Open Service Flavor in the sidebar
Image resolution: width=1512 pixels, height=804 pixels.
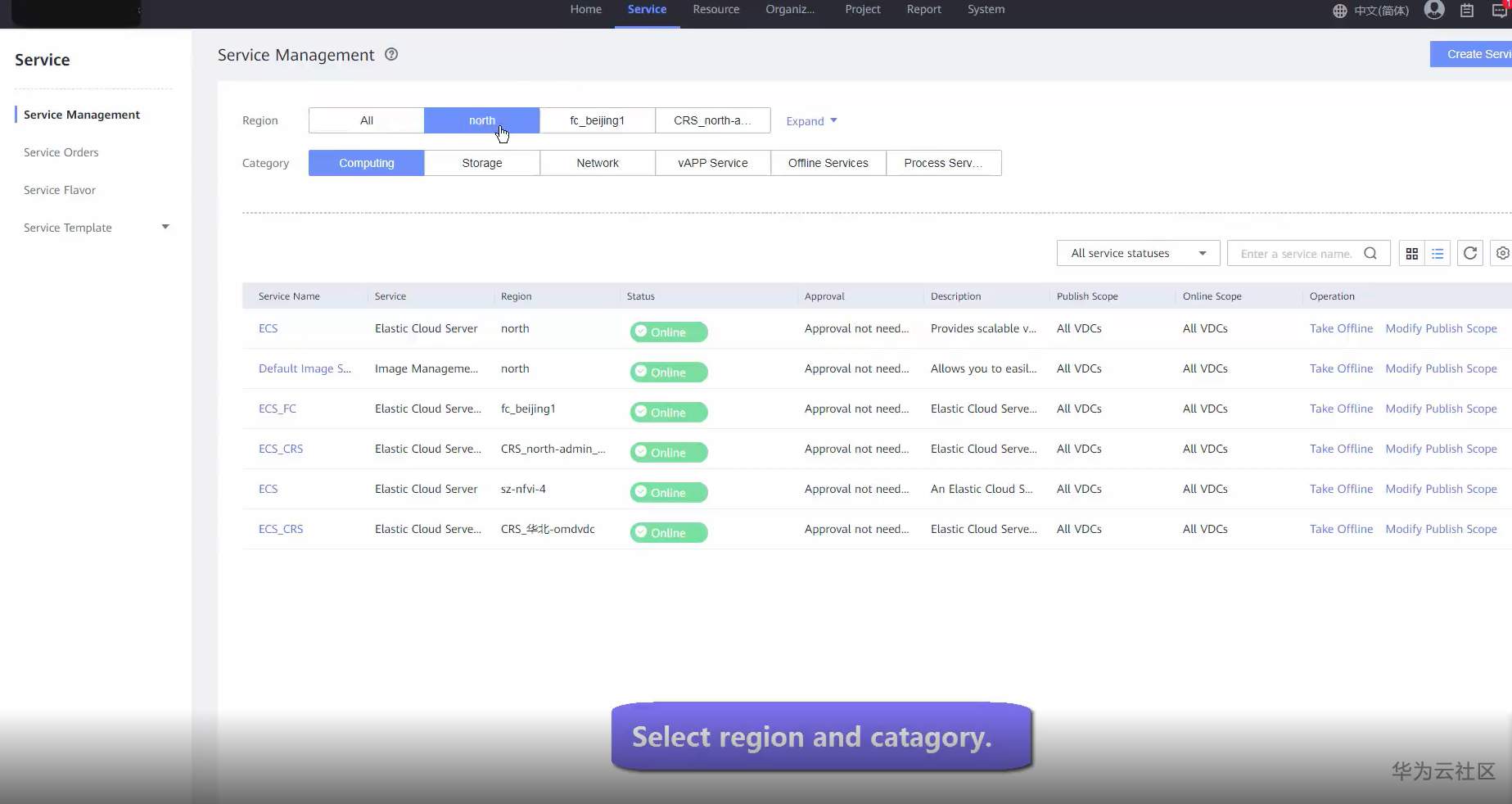[60, 190]
